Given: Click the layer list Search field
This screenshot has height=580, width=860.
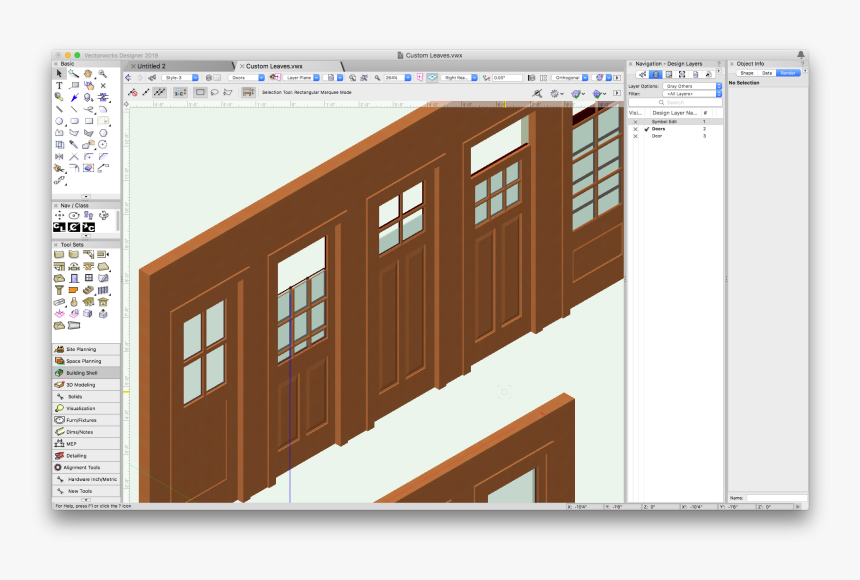Looking at the screenshot, I should click(x=675, y=102).
